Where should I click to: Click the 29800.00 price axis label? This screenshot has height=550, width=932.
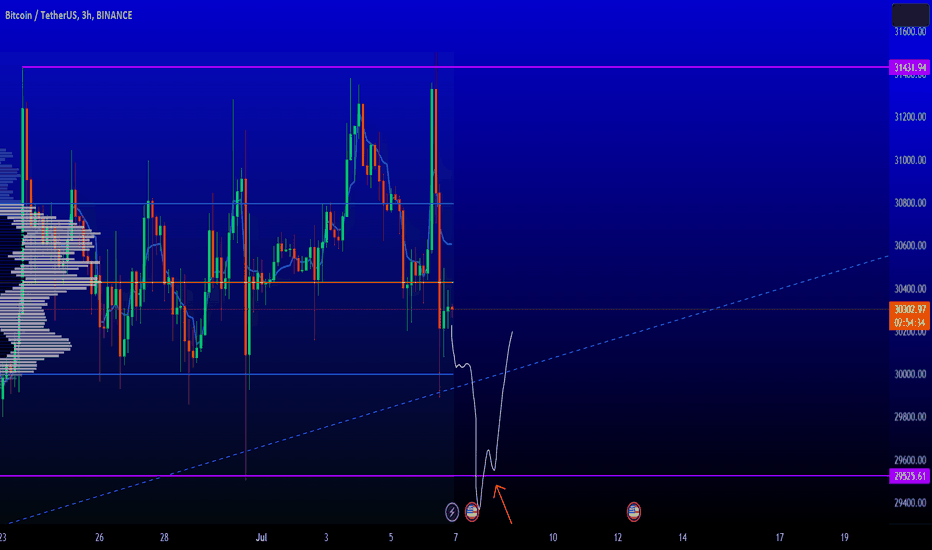[x=909, y=417]
